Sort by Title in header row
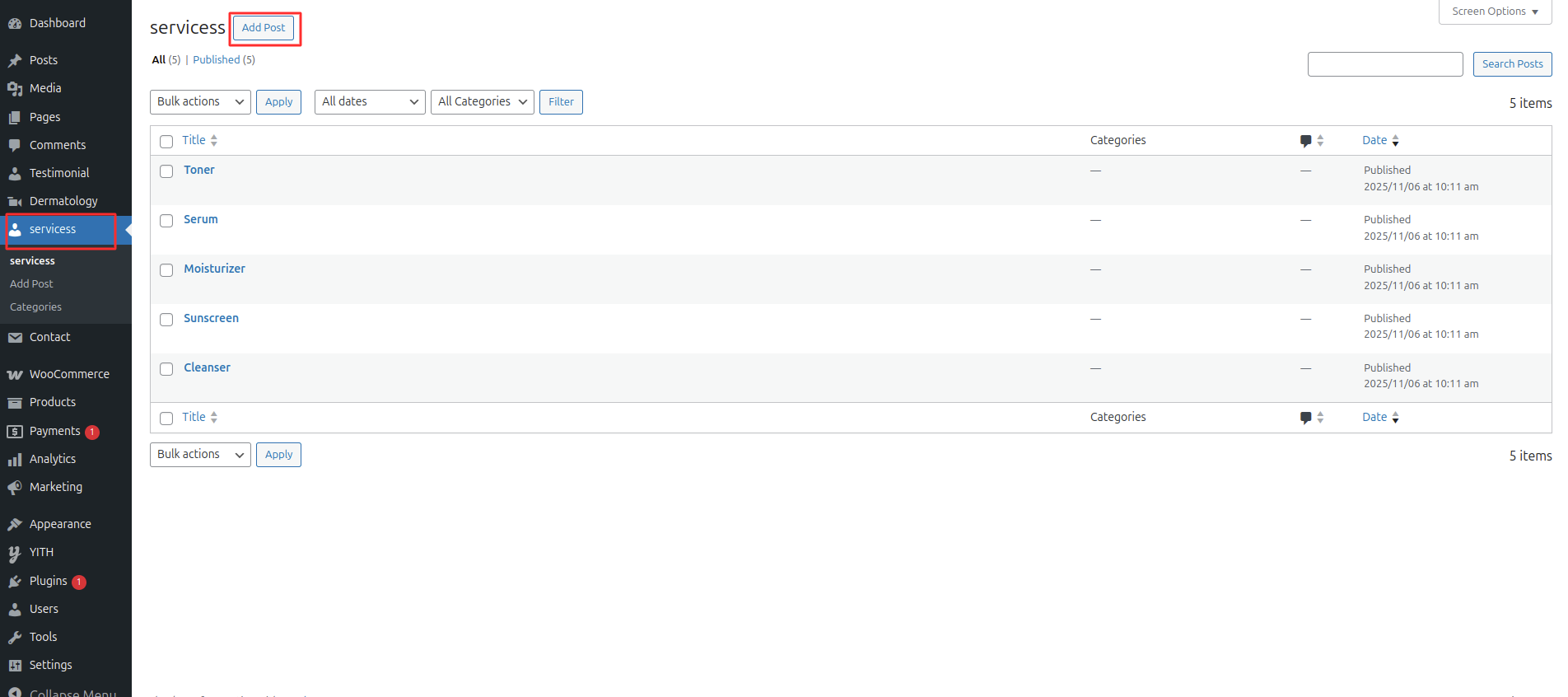Screen dimensions: 1568x697 tap(199, 141)
